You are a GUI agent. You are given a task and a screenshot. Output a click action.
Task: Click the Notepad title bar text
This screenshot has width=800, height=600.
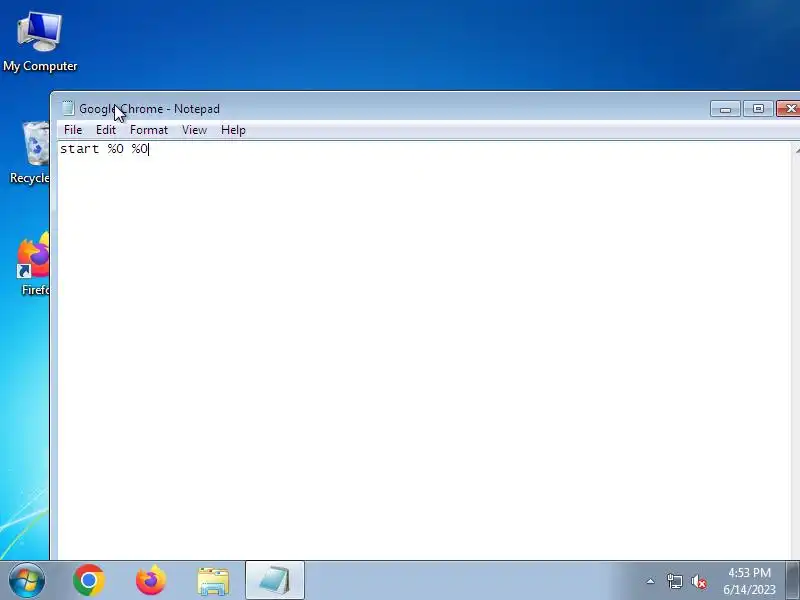[149, 109]
